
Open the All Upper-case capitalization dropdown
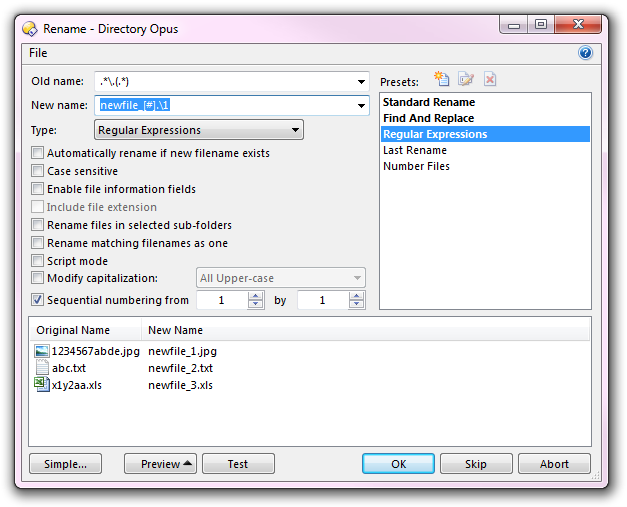pos(281,278)
